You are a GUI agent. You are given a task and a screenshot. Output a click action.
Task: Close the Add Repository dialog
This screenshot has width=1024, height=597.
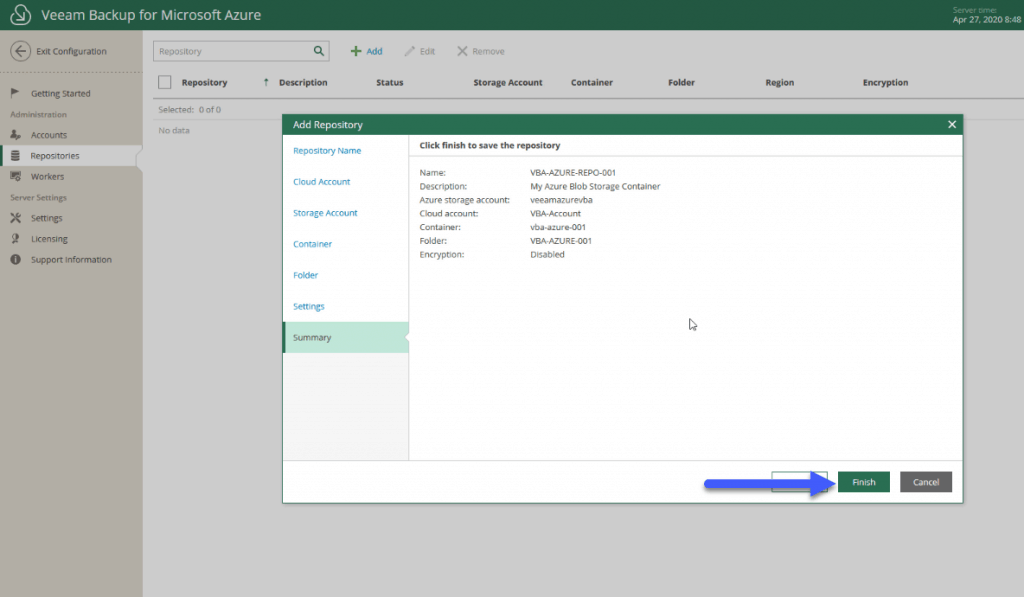coord(952,124)
